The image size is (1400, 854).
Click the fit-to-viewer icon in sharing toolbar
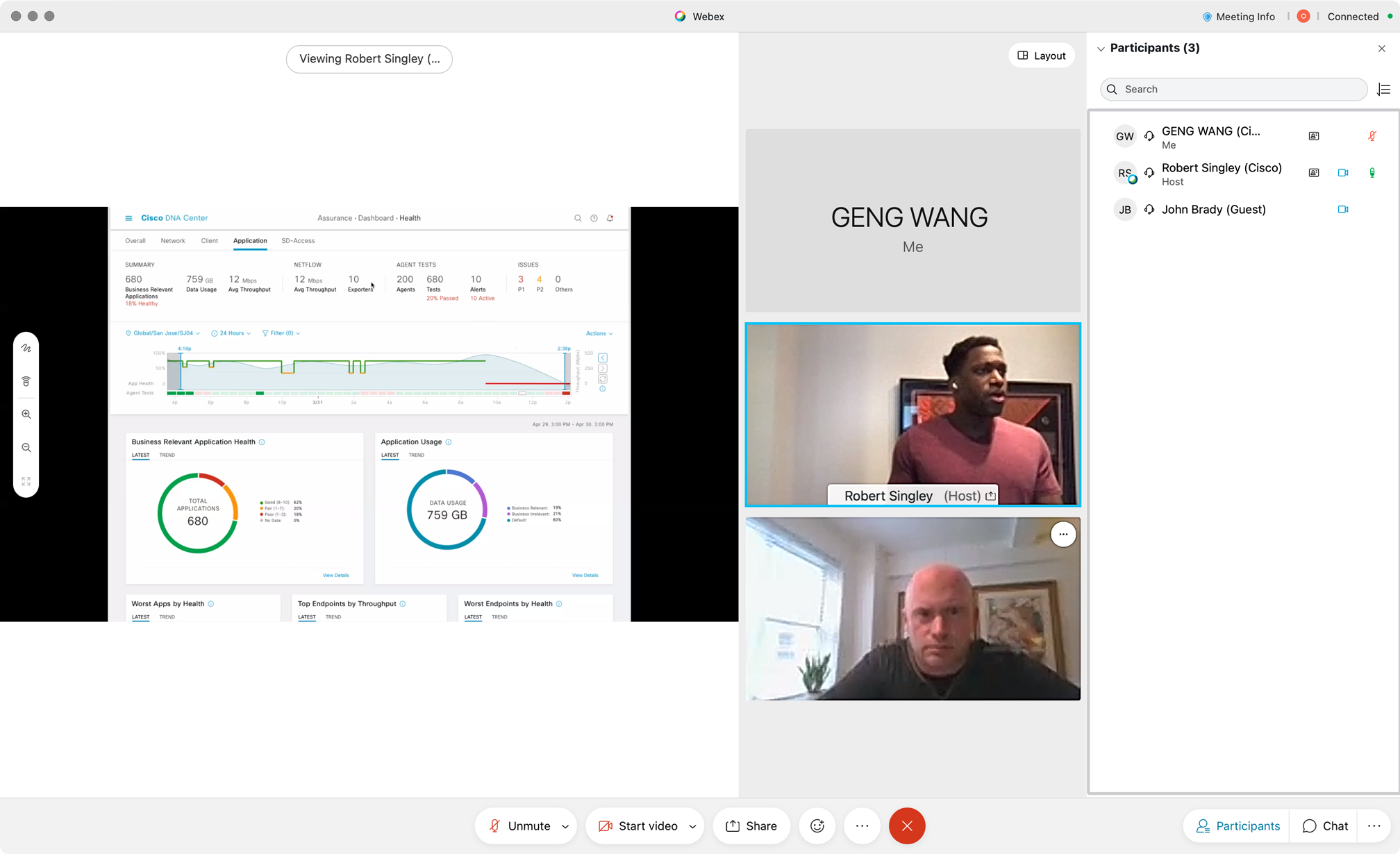click(x=26, y=481)
